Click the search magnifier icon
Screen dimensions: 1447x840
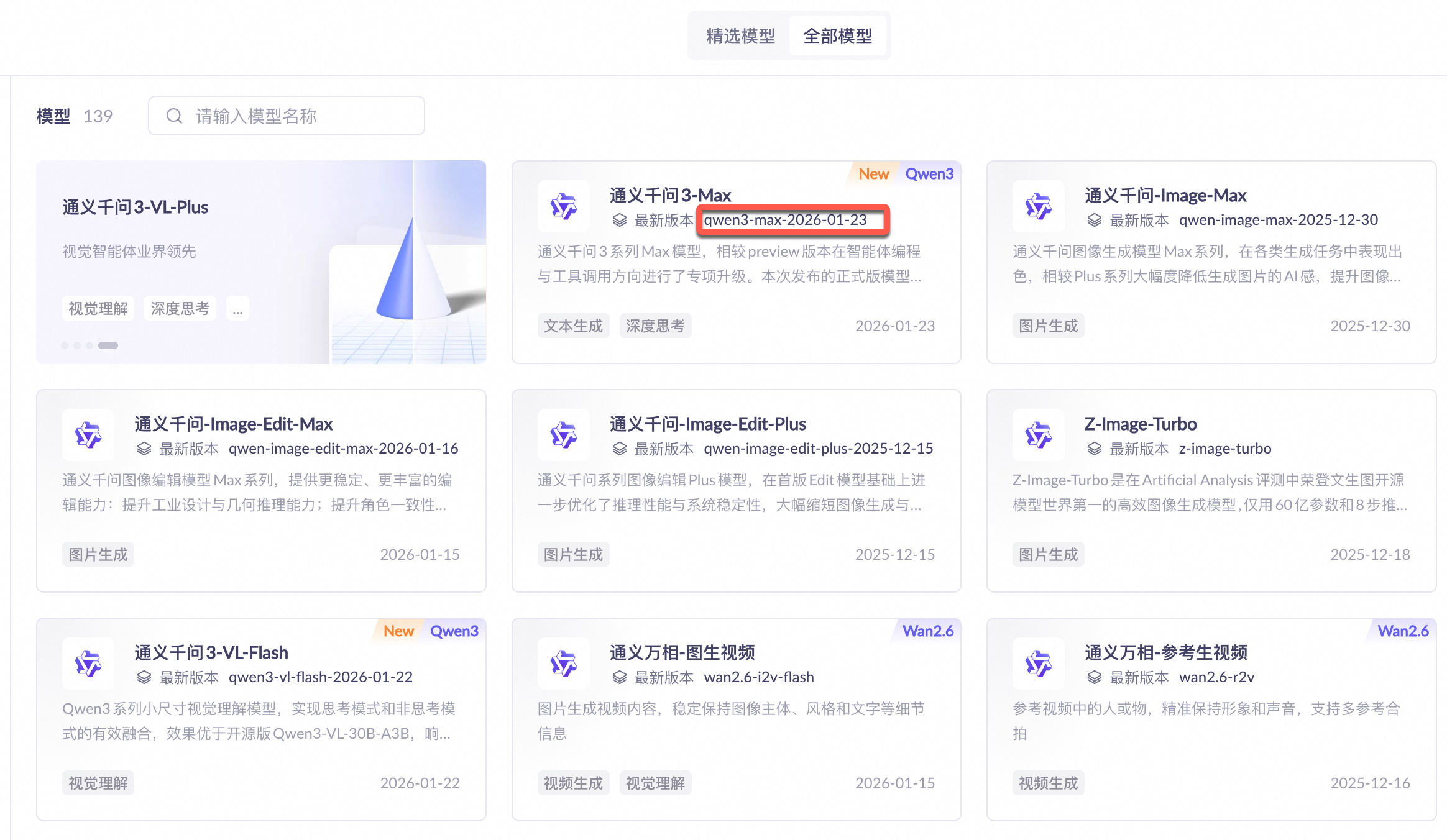coord(174,116)
